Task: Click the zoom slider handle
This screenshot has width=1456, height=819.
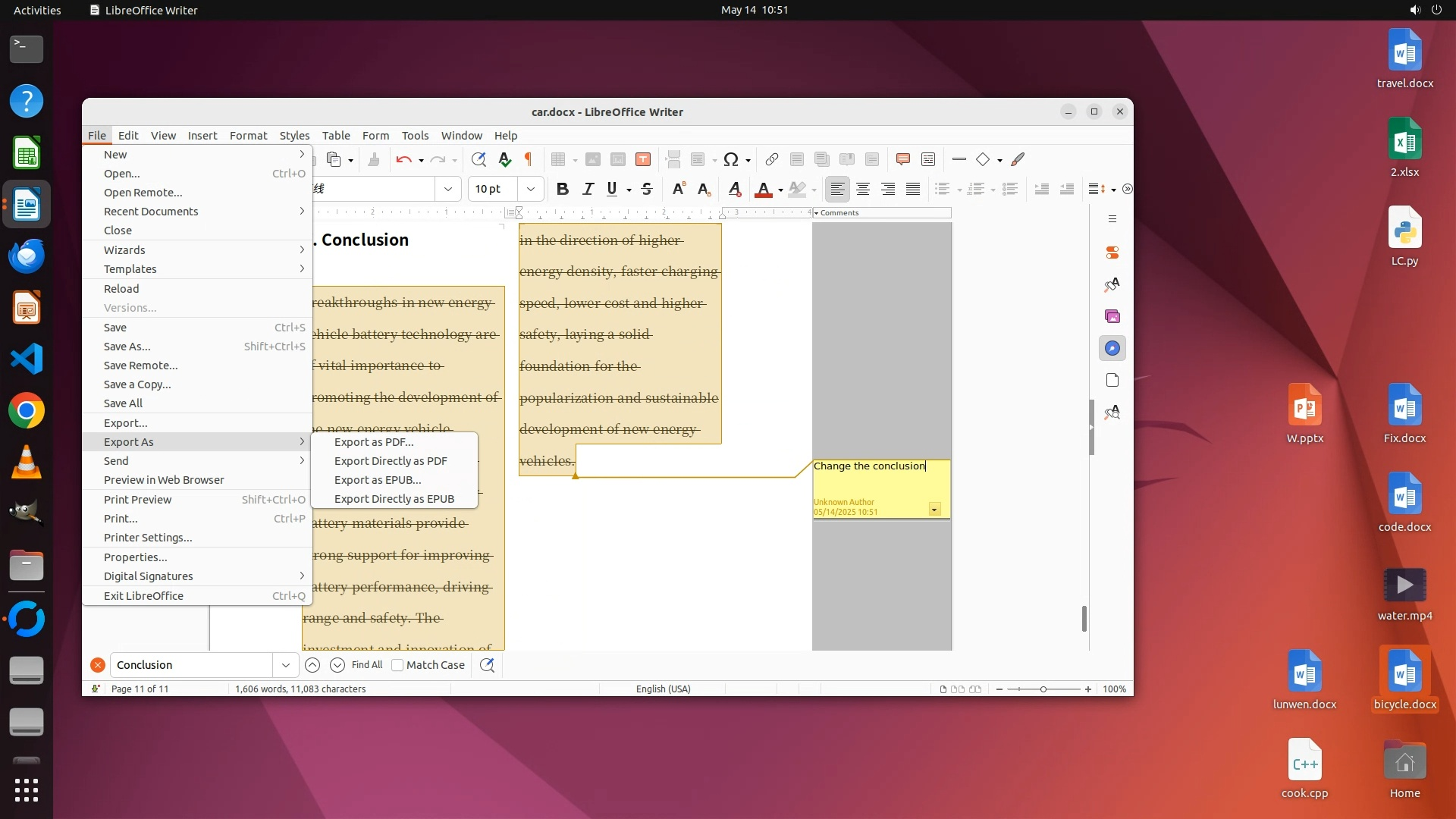Action: 1043,689
